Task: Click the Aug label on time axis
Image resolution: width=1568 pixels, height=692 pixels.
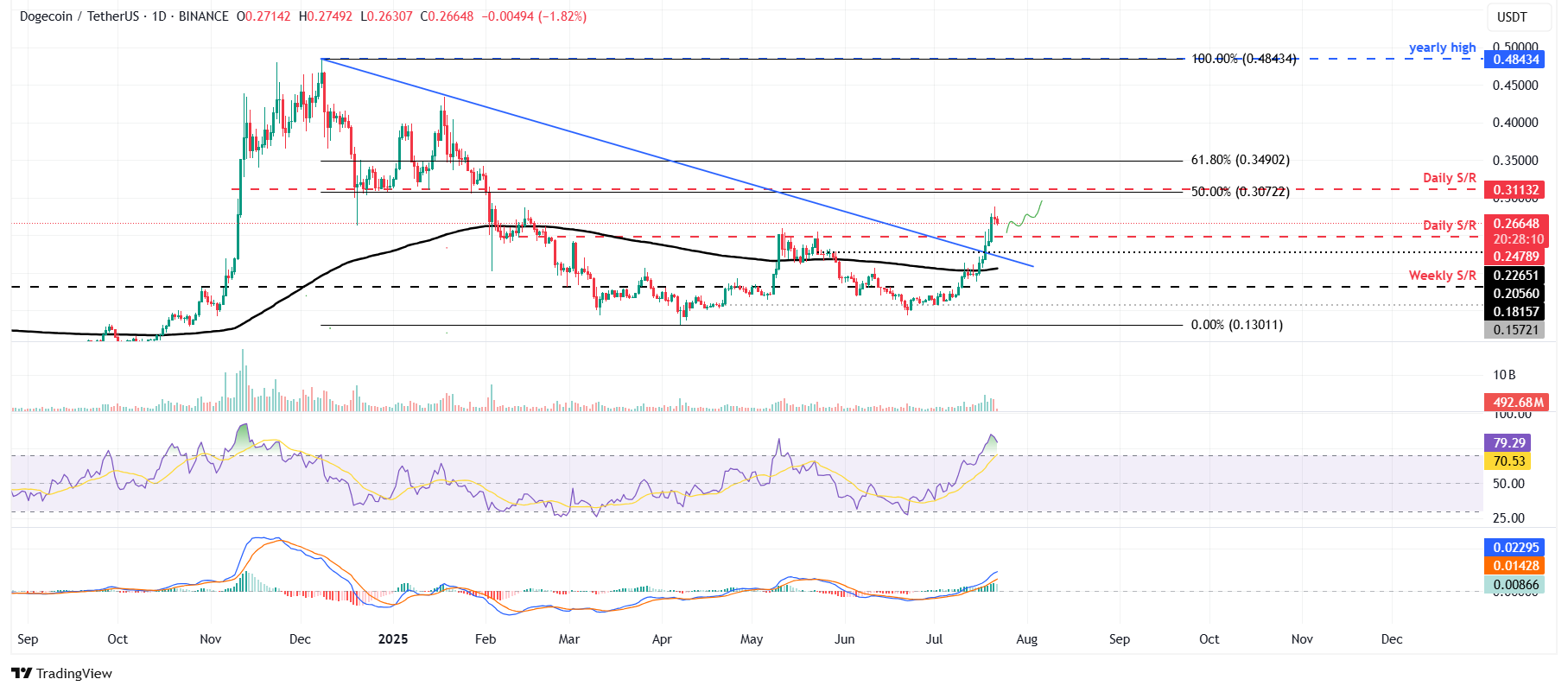Action: 1027,639
